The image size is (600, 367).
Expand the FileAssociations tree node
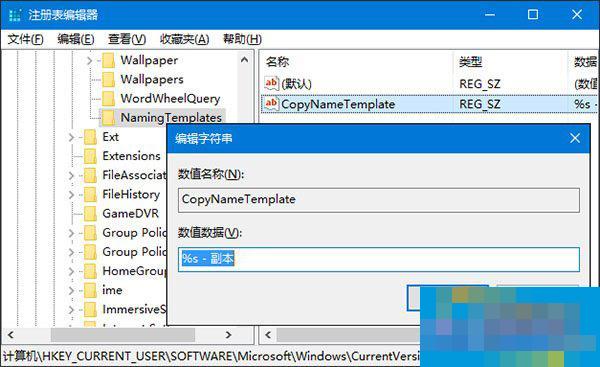[71, 175]
